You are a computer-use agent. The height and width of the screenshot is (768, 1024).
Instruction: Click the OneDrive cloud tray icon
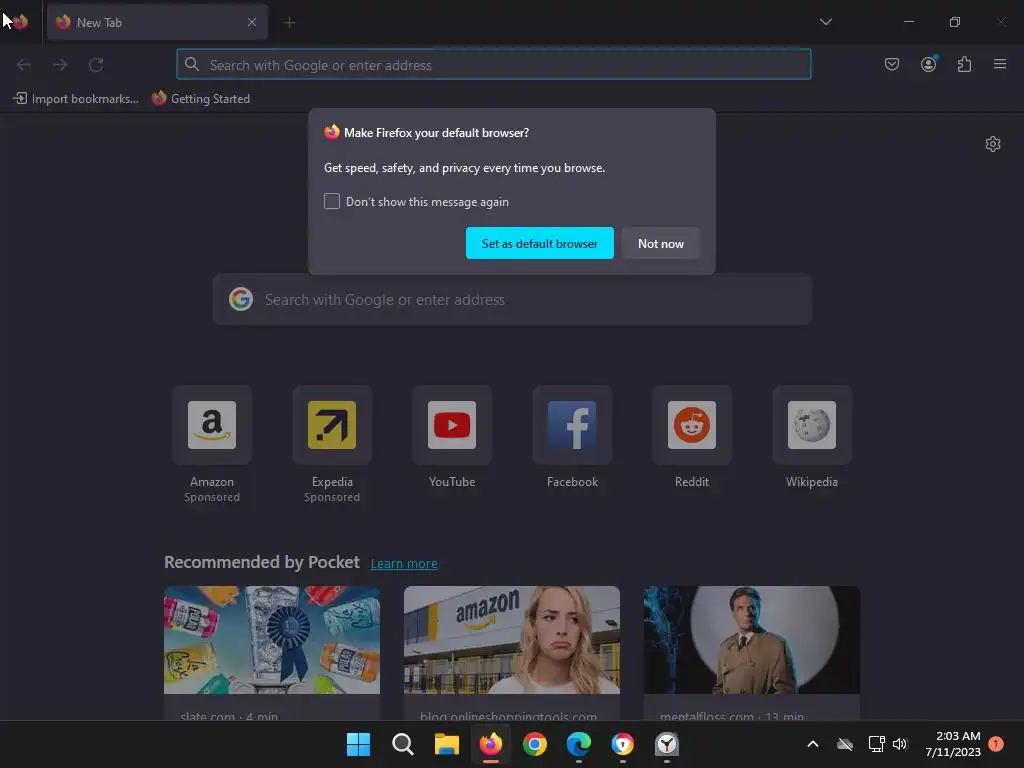[845, 744]
